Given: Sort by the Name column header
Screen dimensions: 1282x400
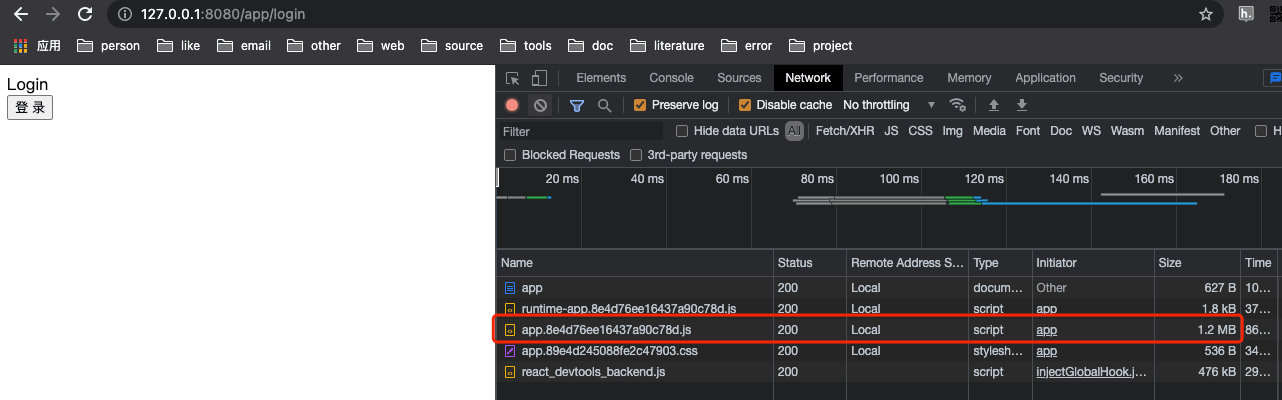Looking at the screenshot, I should (635, 263).
